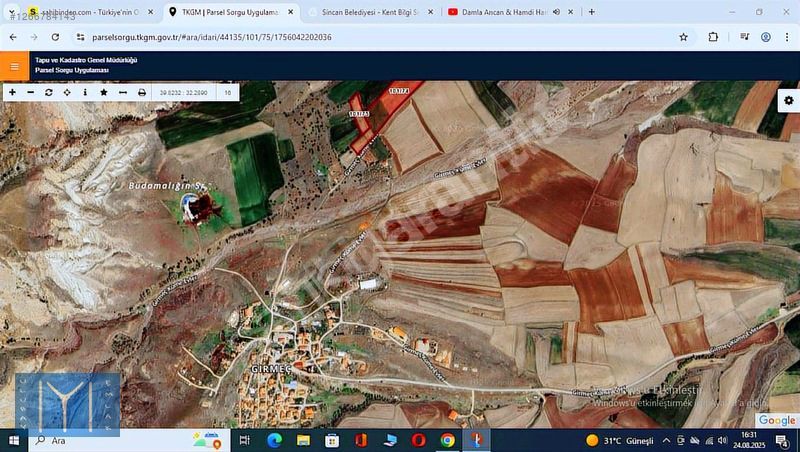This screenshot has height=452, width=800.
Task: Expand the tab search dropdown arrow
Action: tap(11, 12)
